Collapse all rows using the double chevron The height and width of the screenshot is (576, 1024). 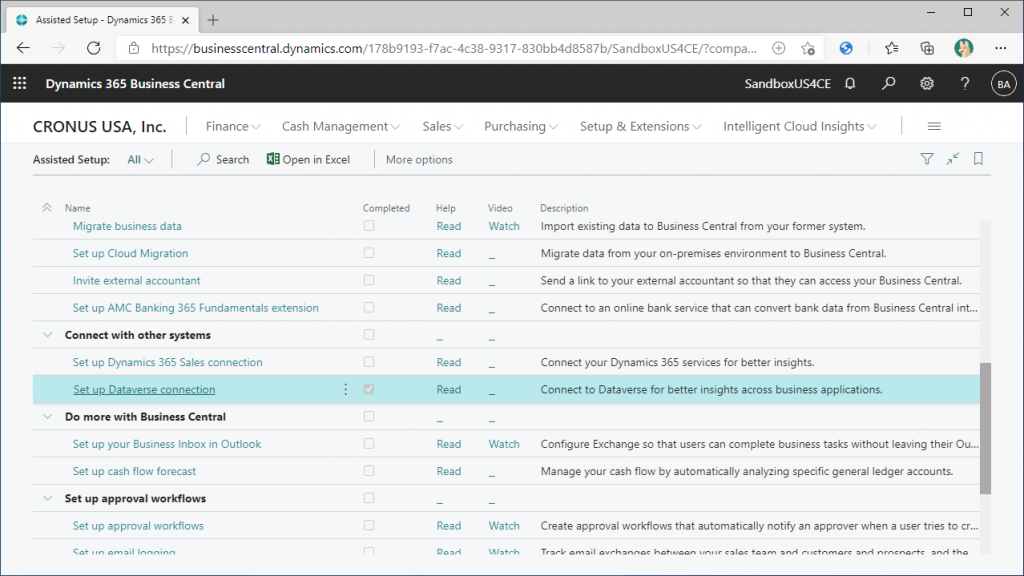(47, 208)
